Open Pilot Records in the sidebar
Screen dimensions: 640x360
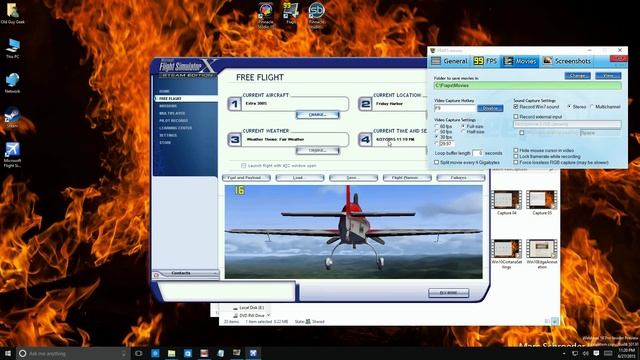173,121
